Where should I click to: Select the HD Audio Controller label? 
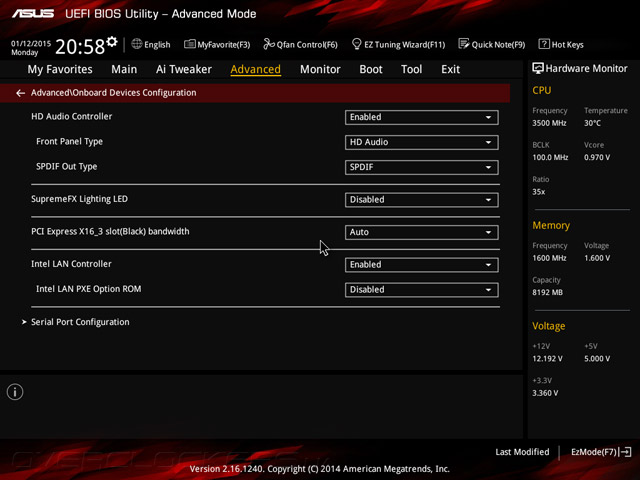click(71, 116)
